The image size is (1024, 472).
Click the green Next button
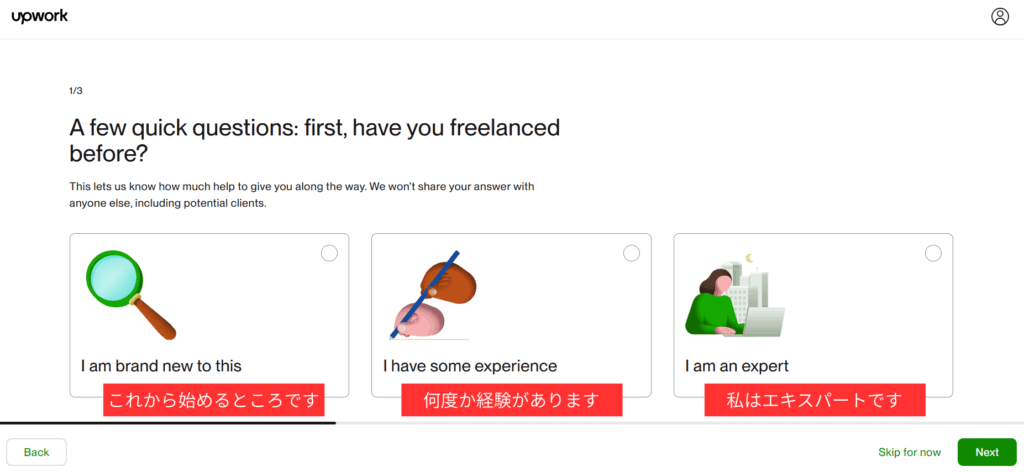coord(987,452)
